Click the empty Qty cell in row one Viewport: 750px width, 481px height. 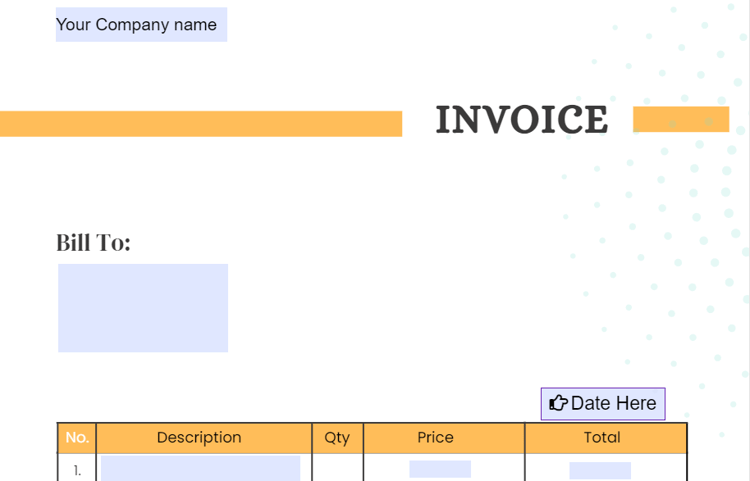tap(337, 468)
